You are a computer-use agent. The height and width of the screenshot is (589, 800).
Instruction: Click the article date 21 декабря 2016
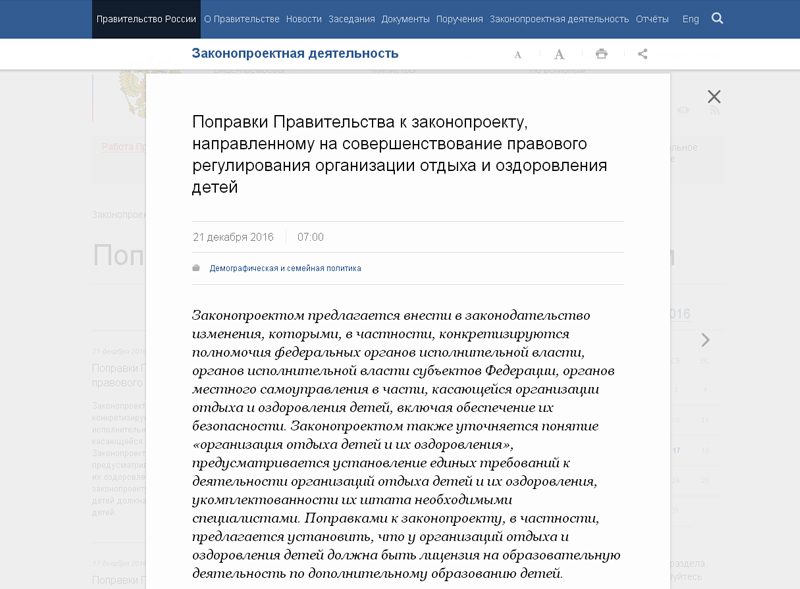233,237
